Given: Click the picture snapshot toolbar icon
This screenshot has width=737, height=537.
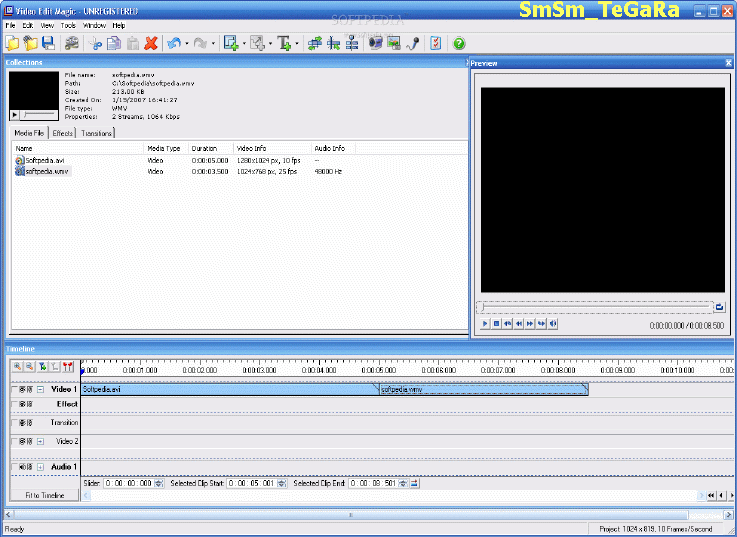Looking at the screenshot, I should point(394,43).
